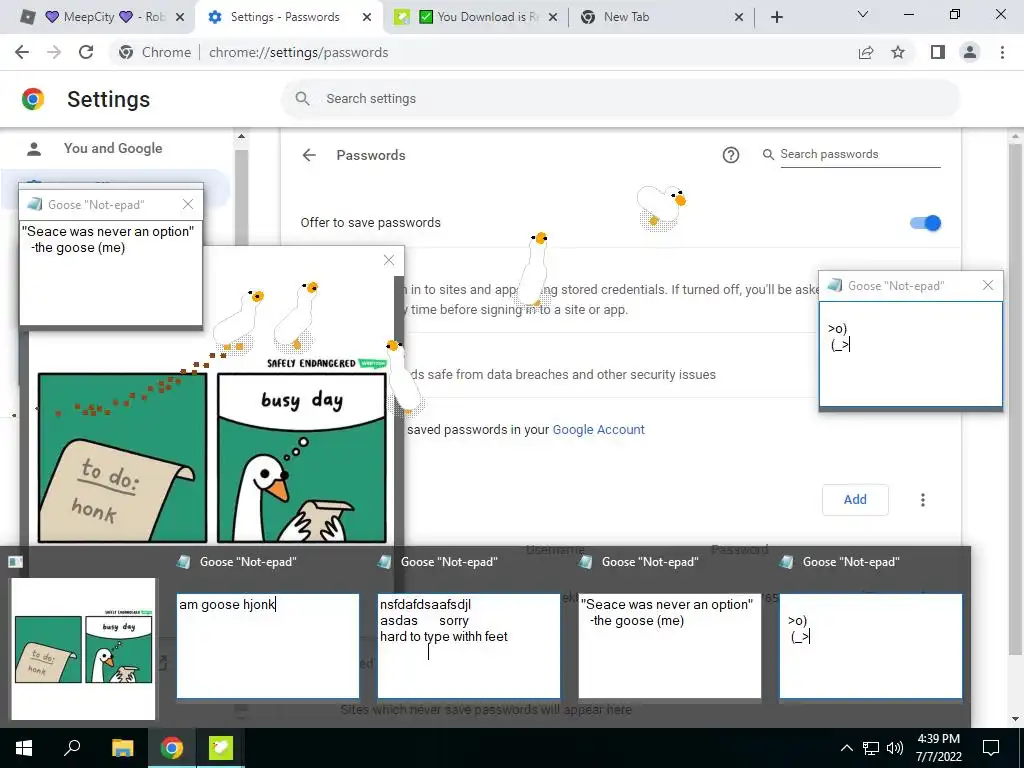Click the busy day comic panel
The width and height of the screenshot is (1024, 768).
tap(302, 457)
